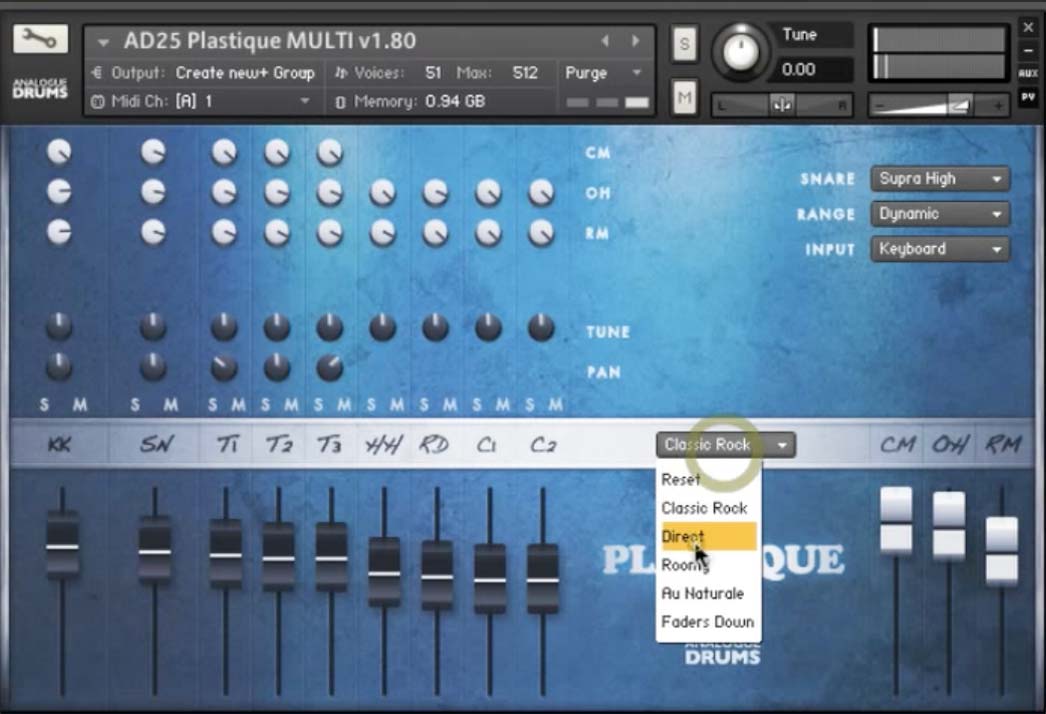Mute the T1 tom channel

[239, 404]
